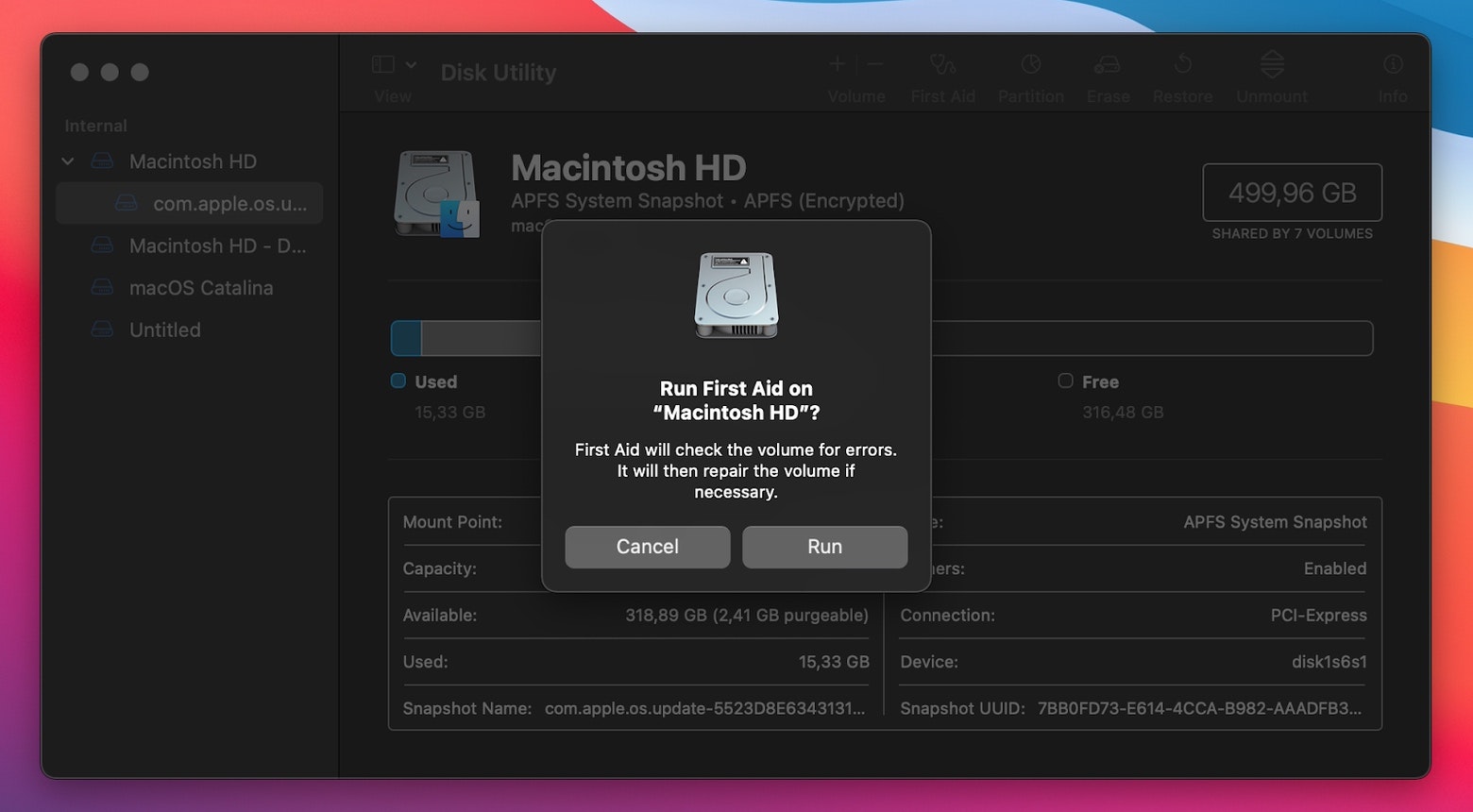Click the remove Volume minus icon

(x=875, y=64)
